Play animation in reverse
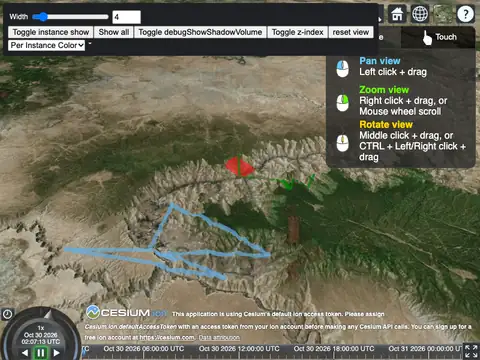This screenshot has height=360, width=480. pos(25,353)
